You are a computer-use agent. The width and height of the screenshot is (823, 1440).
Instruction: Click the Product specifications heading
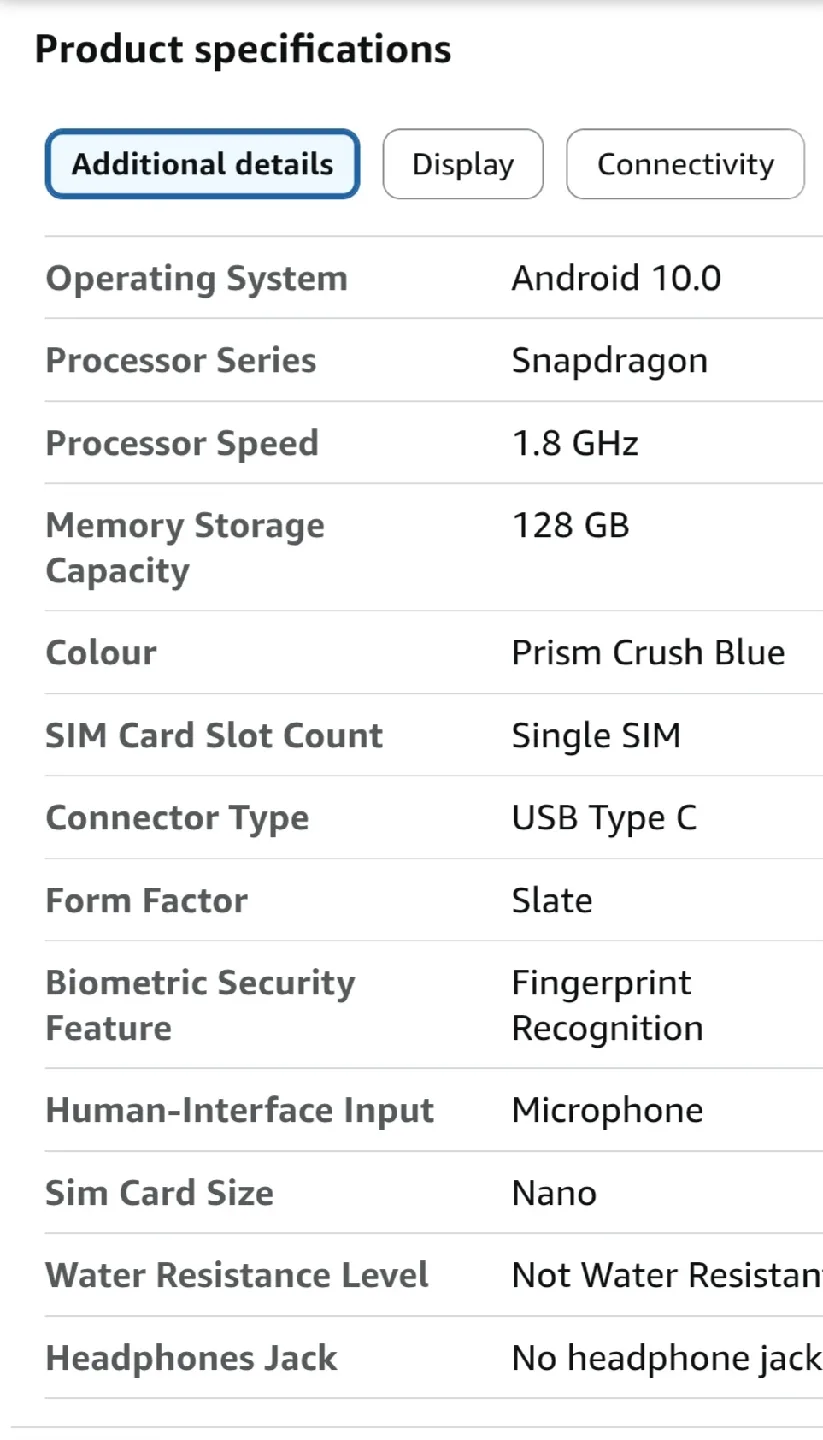[242, 48]
